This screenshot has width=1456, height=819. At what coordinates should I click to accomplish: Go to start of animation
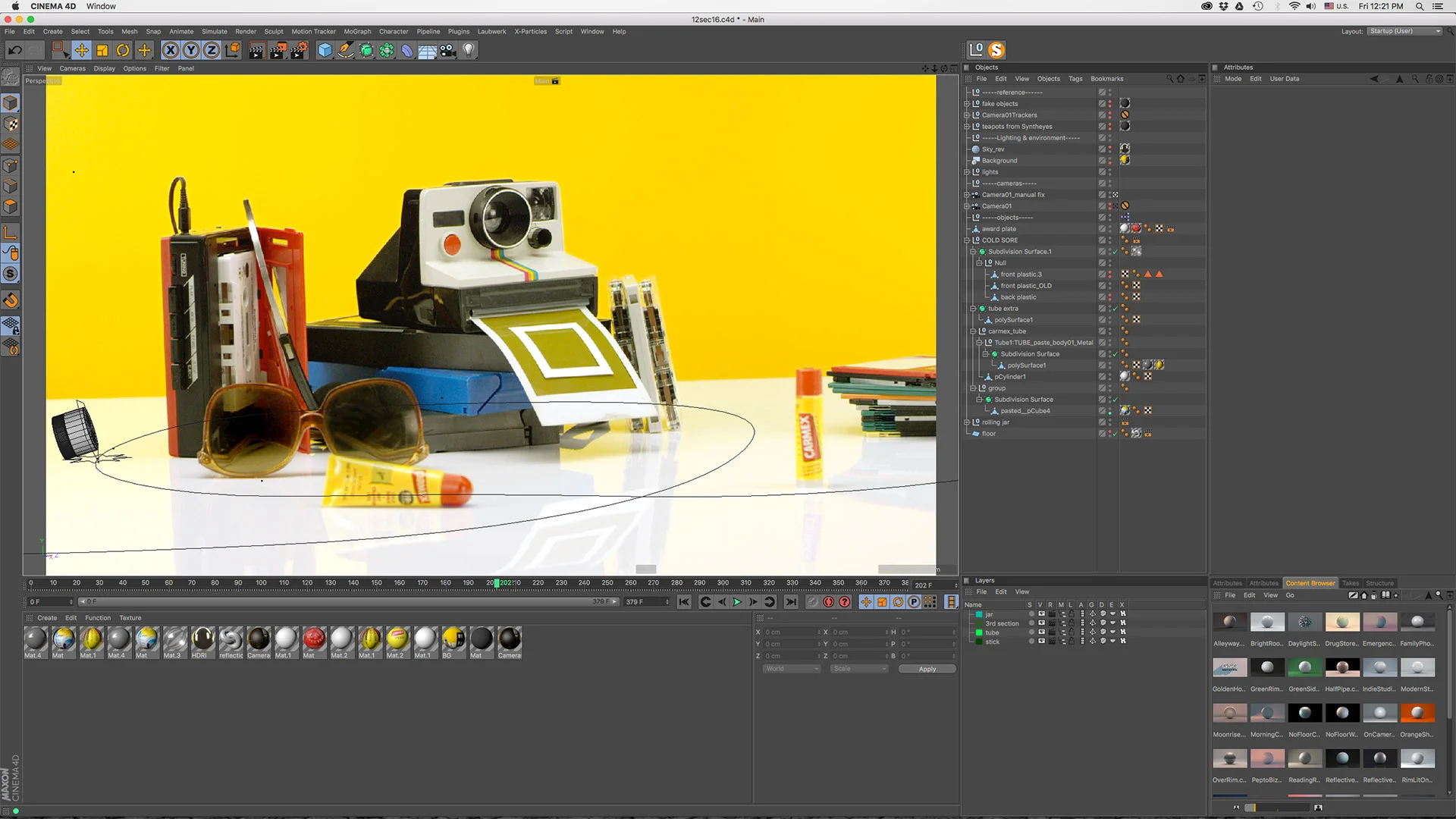(684, 602)
